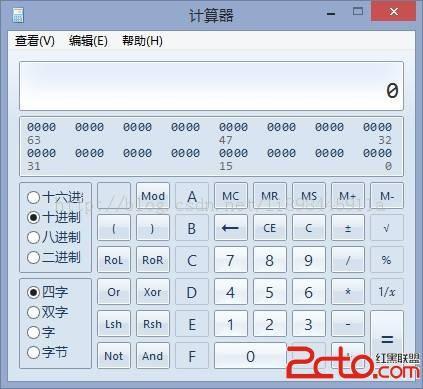This screenshot has width=423, height=389.
Task: Click the digit 4 button
Action: pyautogui.click(x=231, y=292)
